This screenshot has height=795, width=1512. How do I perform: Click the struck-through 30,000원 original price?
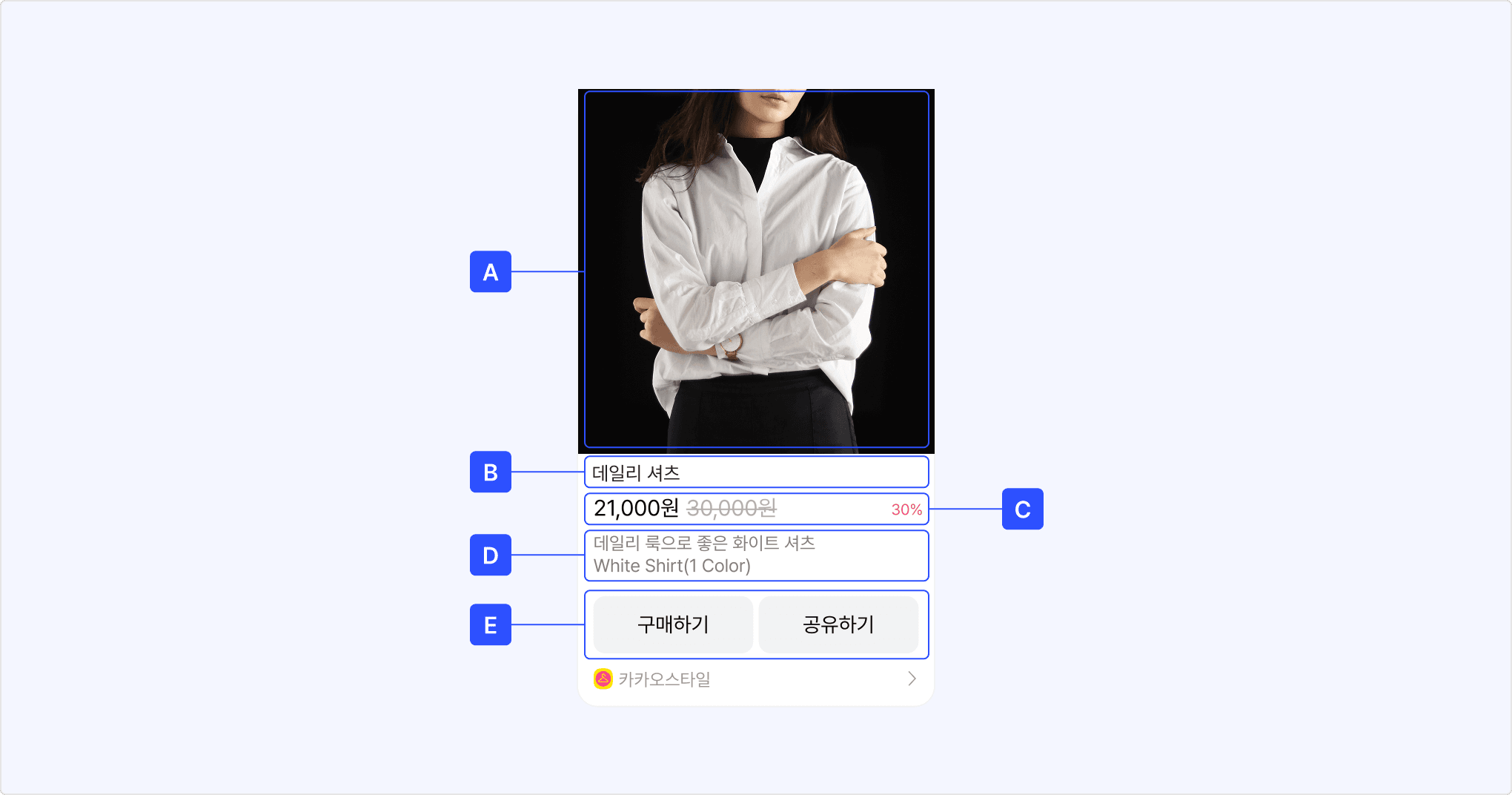point(732,508)
